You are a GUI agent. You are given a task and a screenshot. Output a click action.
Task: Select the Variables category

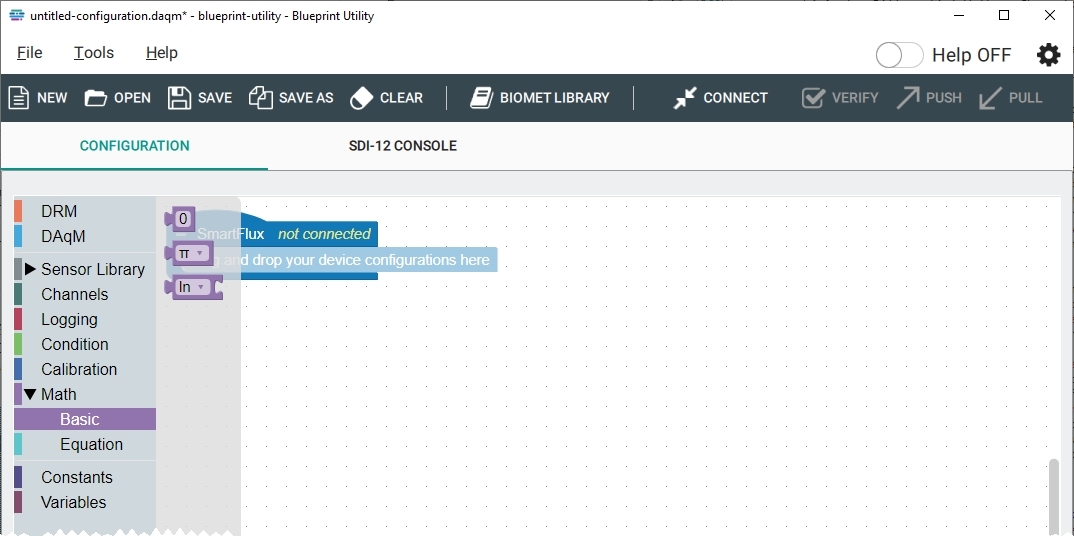click(x=85, y=502)
